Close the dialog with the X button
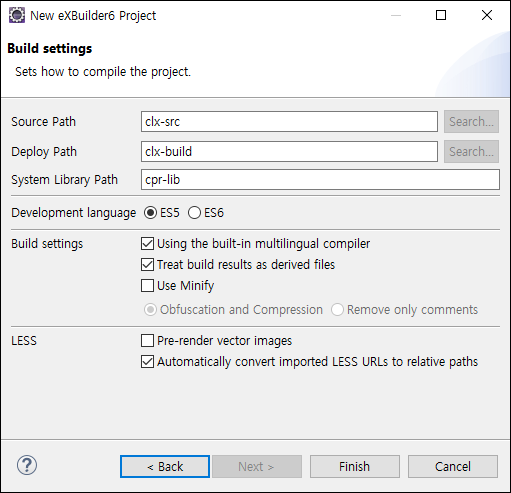Screen dimensions: 511x493 click(x=487, y=15)
